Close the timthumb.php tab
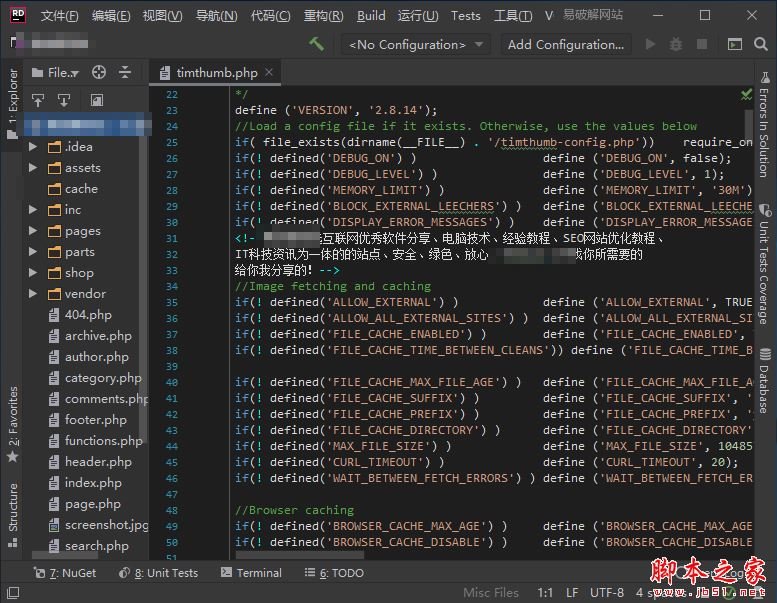The width and height of the screenshot is (777, 603). 269,72
